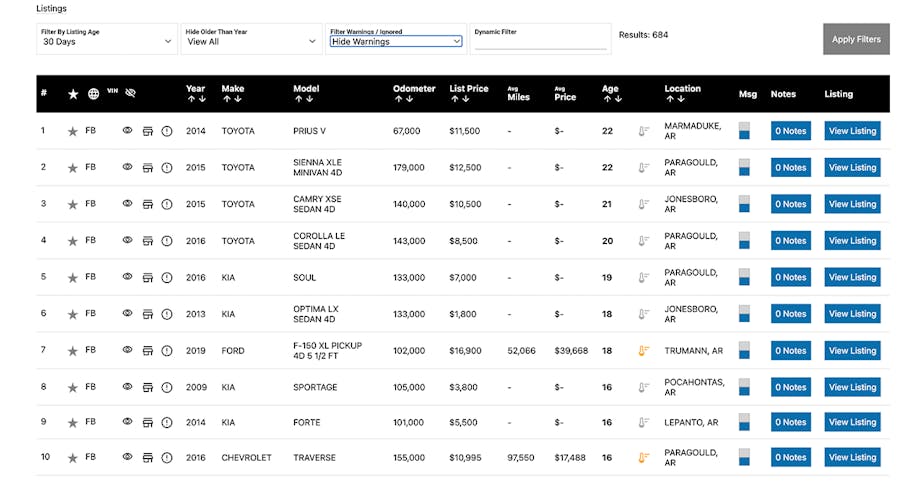
Task: Toggle the hidden-eye icon in the table header
Action: pyautogui.click(x=130, y=94)
